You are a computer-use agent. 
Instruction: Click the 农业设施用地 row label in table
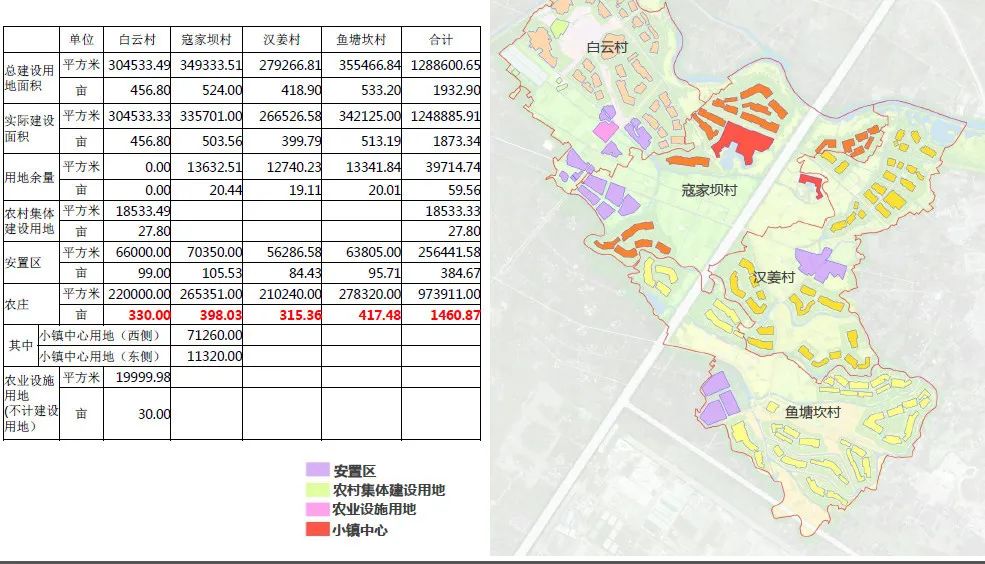(x=31, y=403)
